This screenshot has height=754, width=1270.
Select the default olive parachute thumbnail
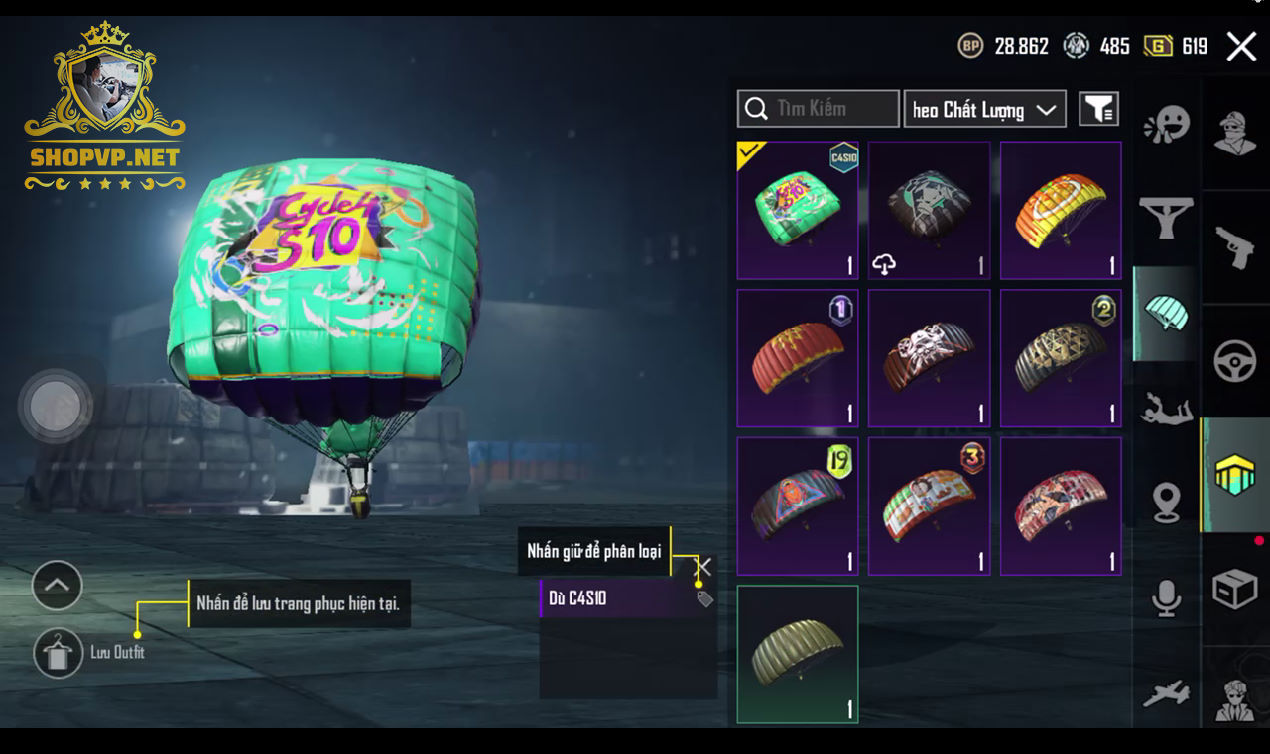coord(797,654)
